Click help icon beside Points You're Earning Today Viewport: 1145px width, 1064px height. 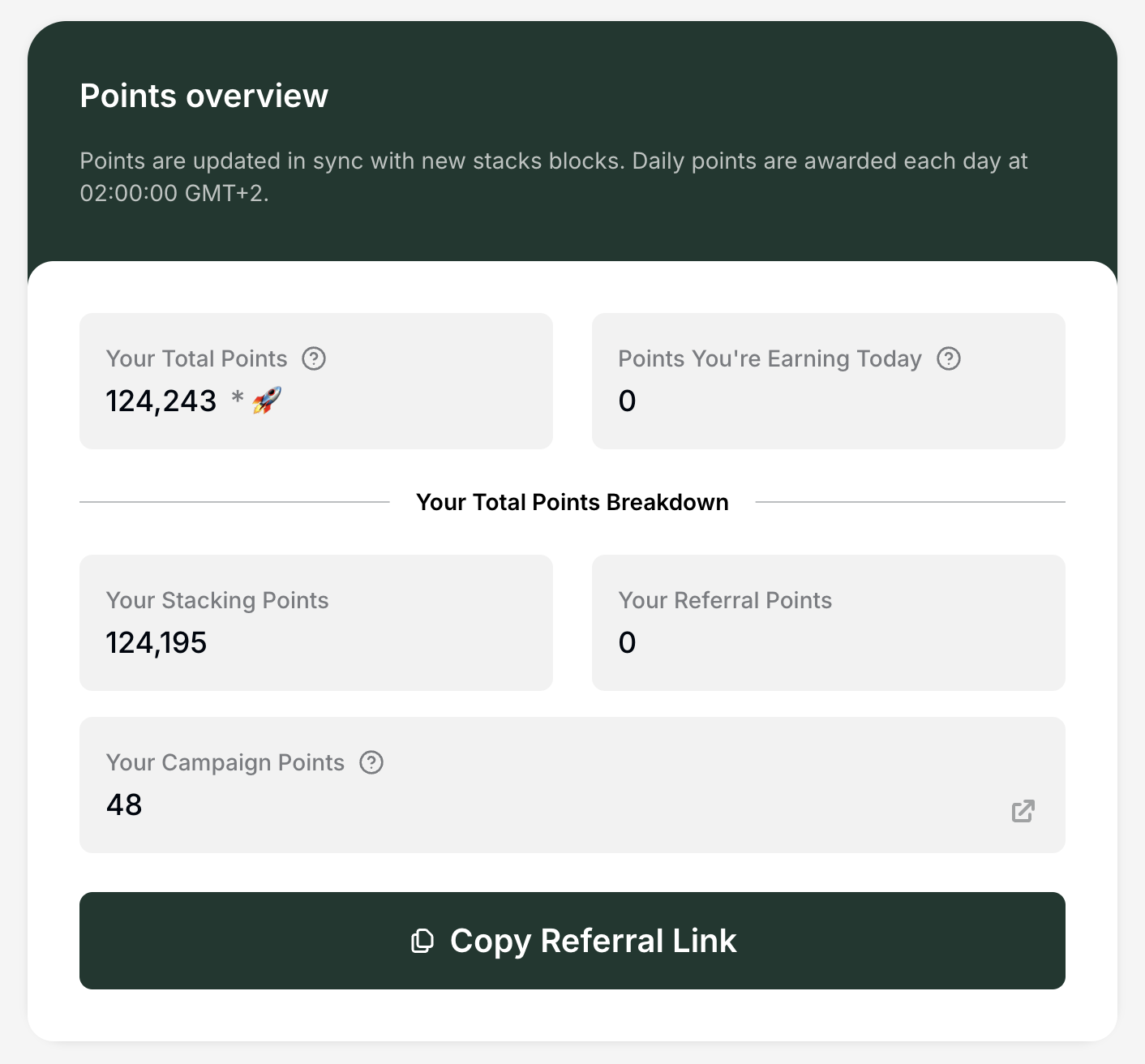(x=949, y=358)
